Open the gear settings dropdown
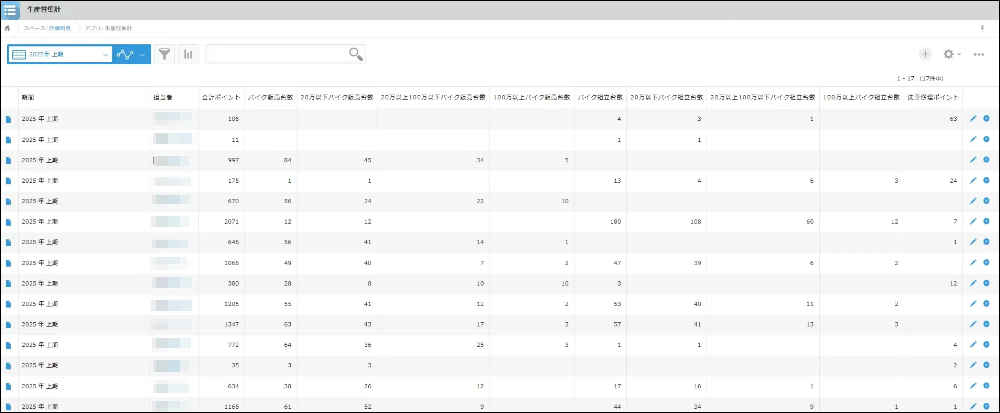 point(952,54)
